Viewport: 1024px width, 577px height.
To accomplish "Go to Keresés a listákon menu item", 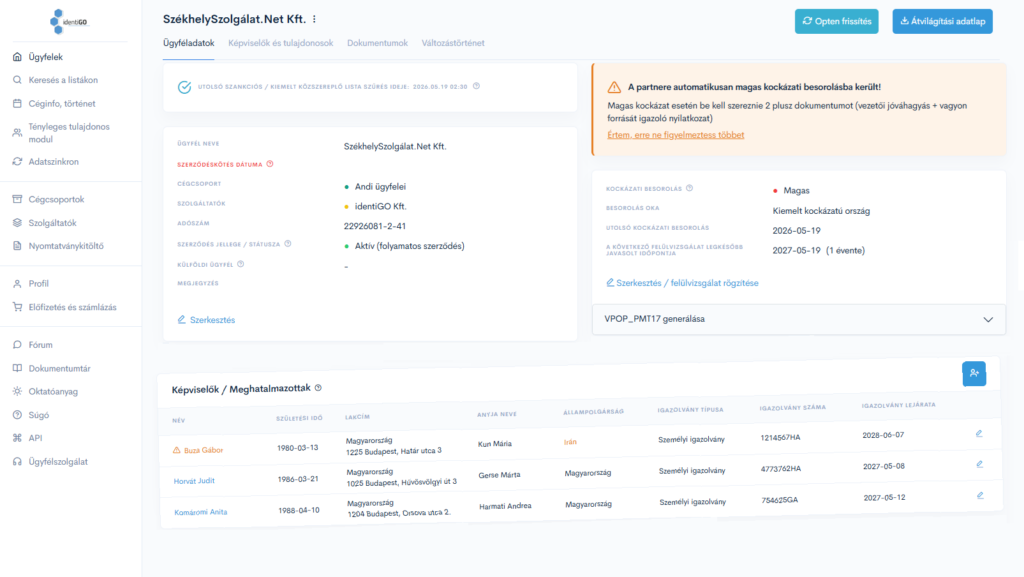I will click(x=63, y=80).
